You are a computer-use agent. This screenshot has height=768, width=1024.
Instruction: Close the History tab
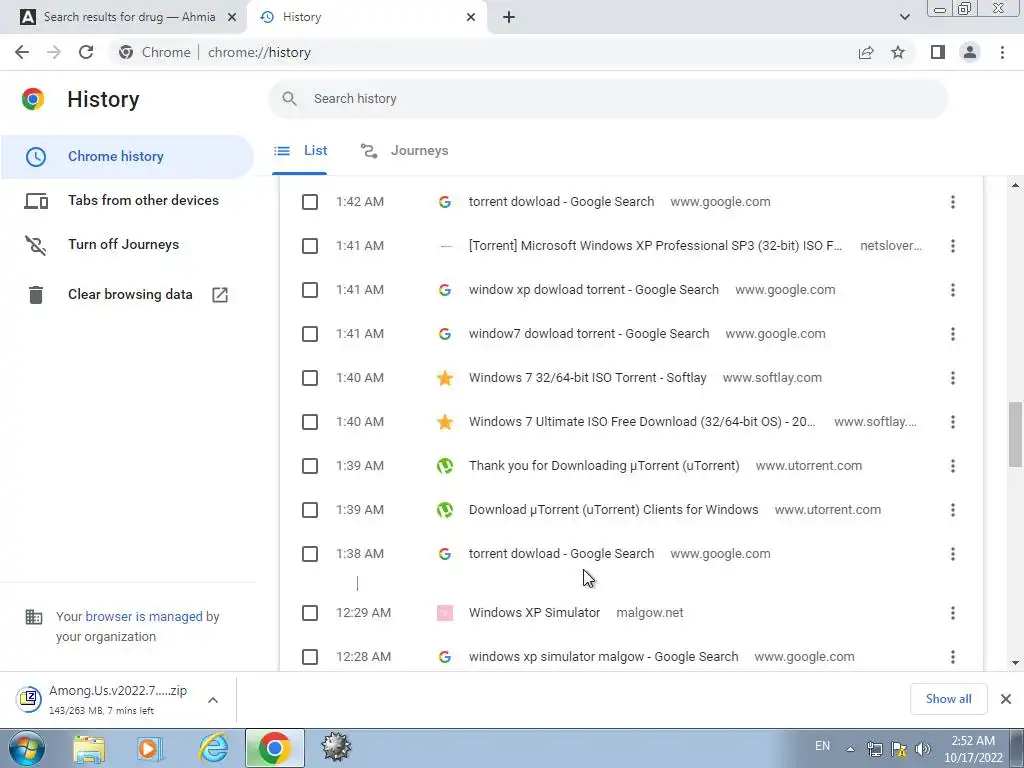[471, 17]
